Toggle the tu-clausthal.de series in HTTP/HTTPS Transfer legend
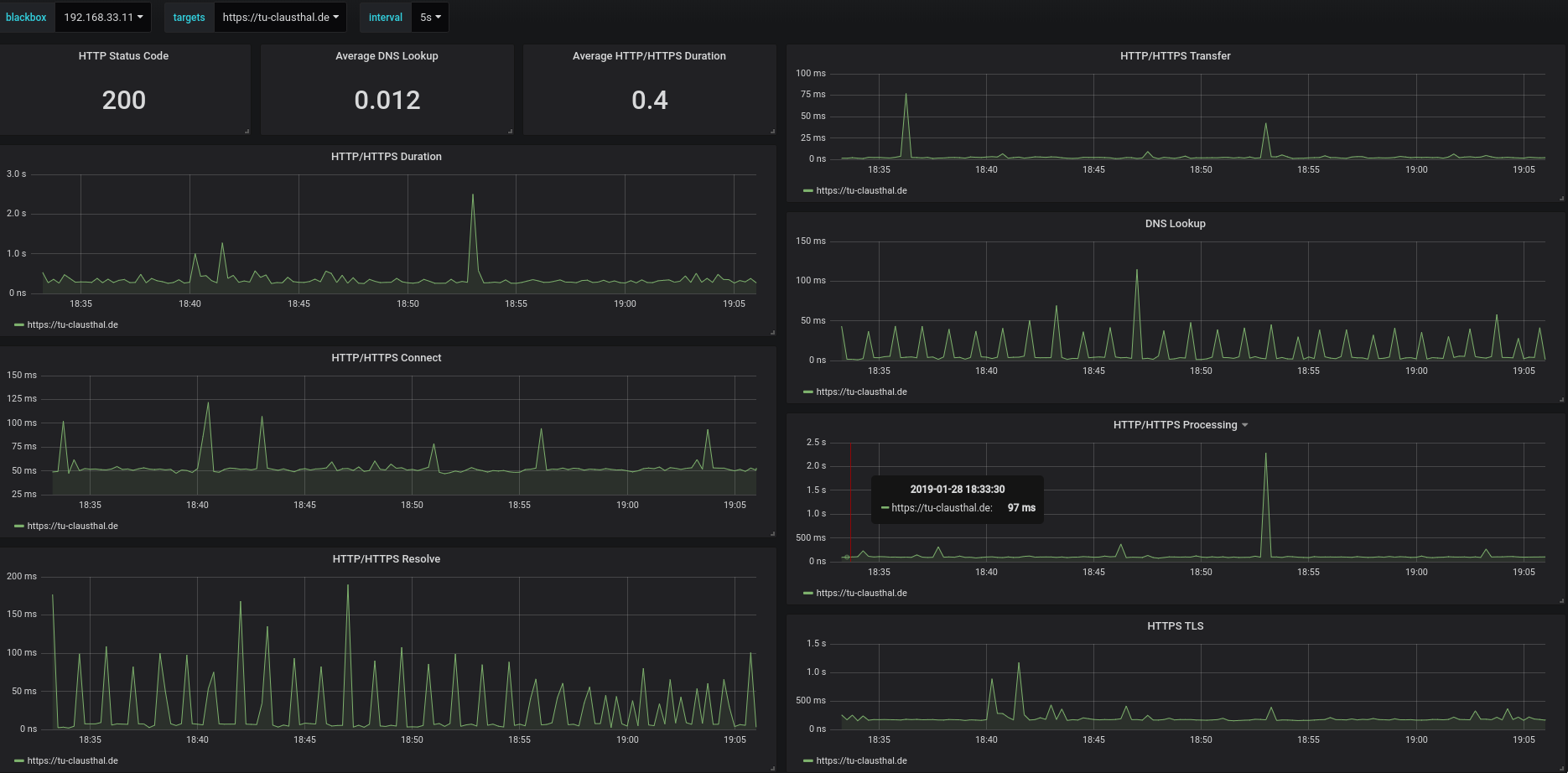The height and width of the screenshot is (773, 1568). tap(861, 191)
